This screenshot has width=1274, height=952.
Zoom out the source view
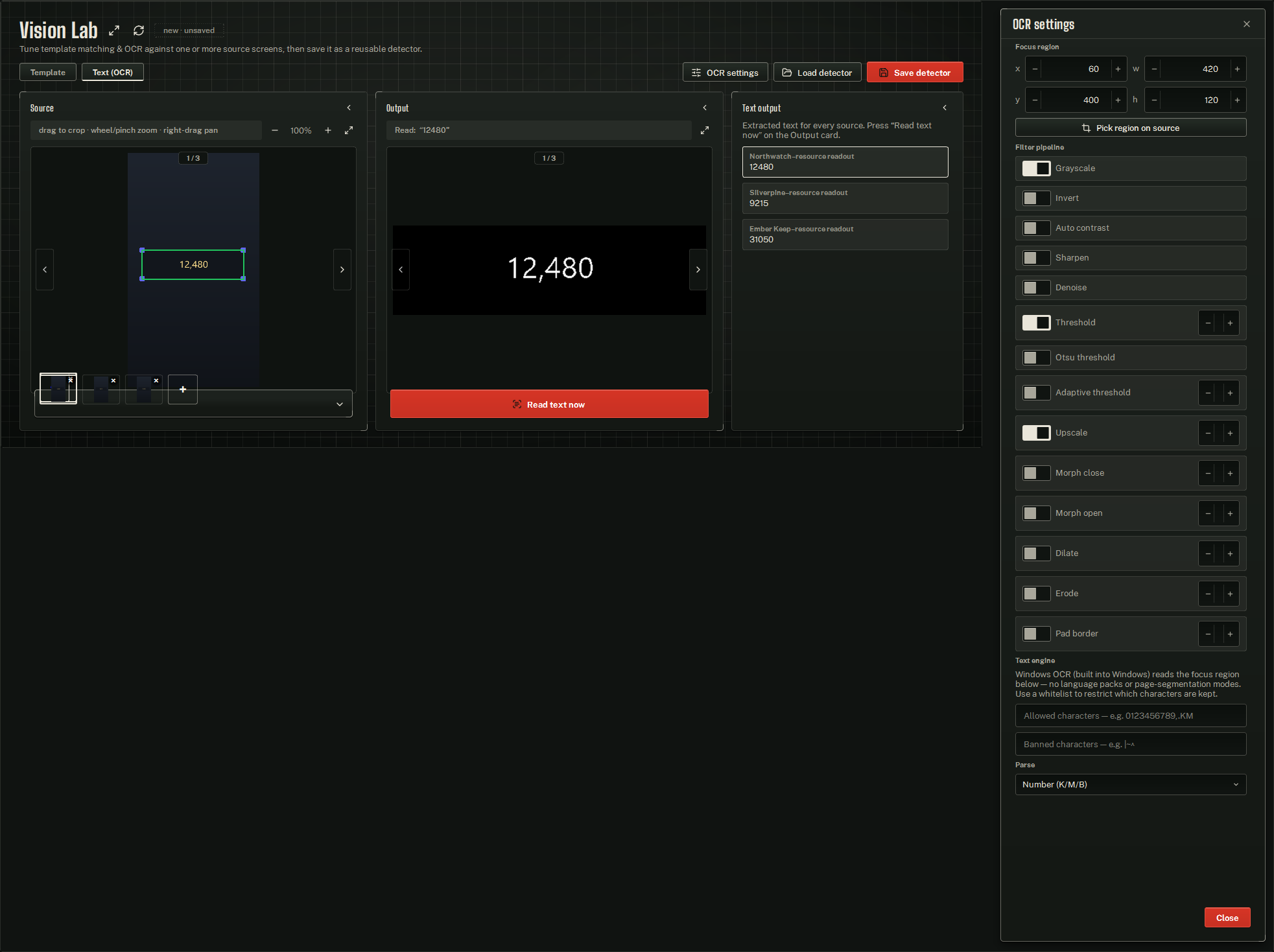(275, 130)
